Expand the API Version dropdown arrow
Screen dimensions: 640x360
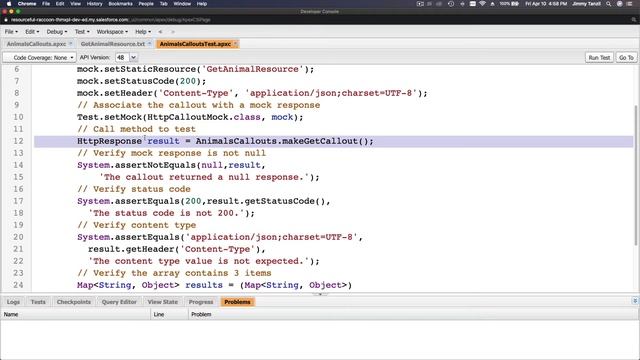[x=133, y=58]
